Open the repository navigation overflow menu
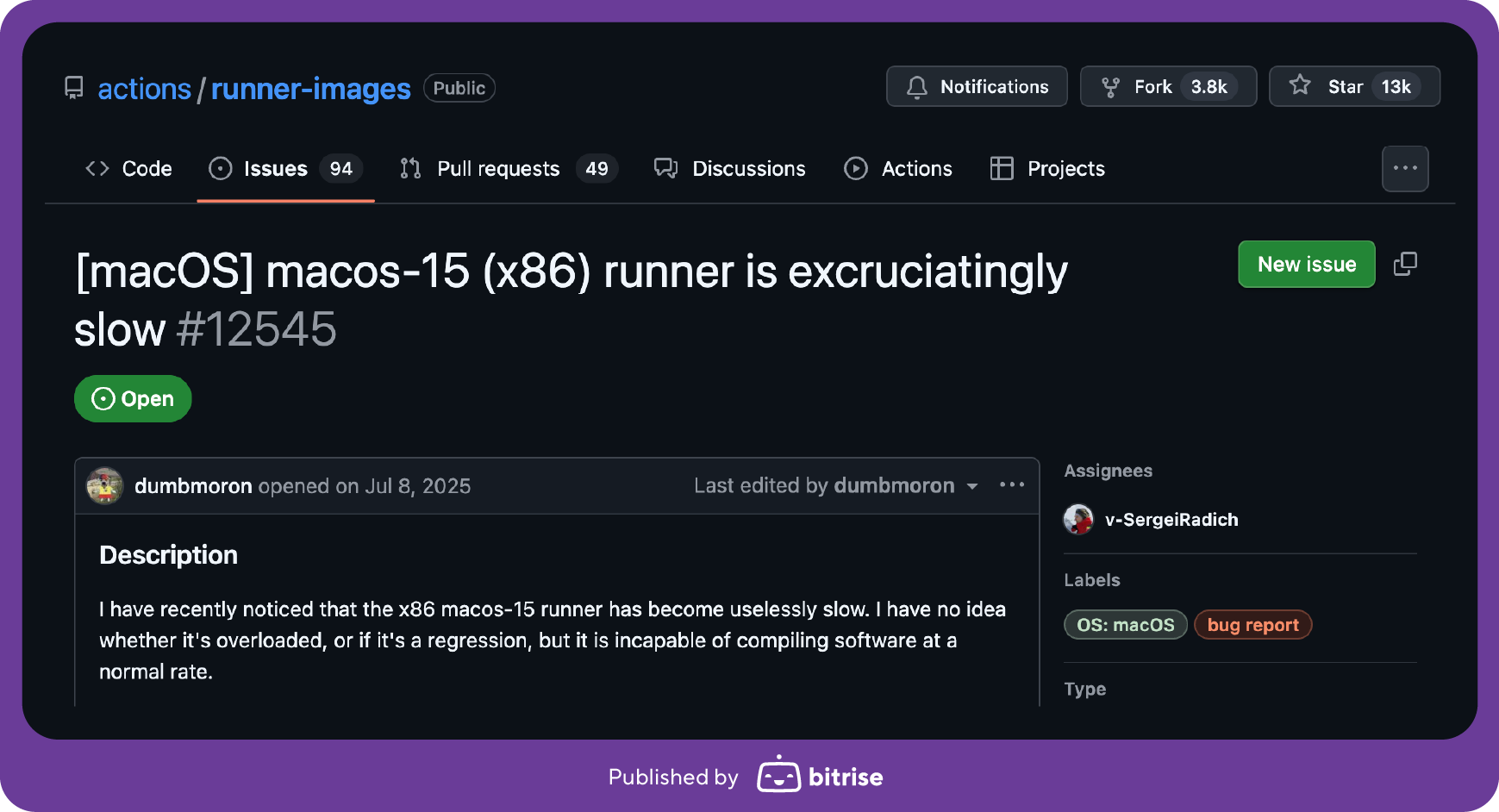Screen dimensions: 1499x812 [x=1405, y=169]
